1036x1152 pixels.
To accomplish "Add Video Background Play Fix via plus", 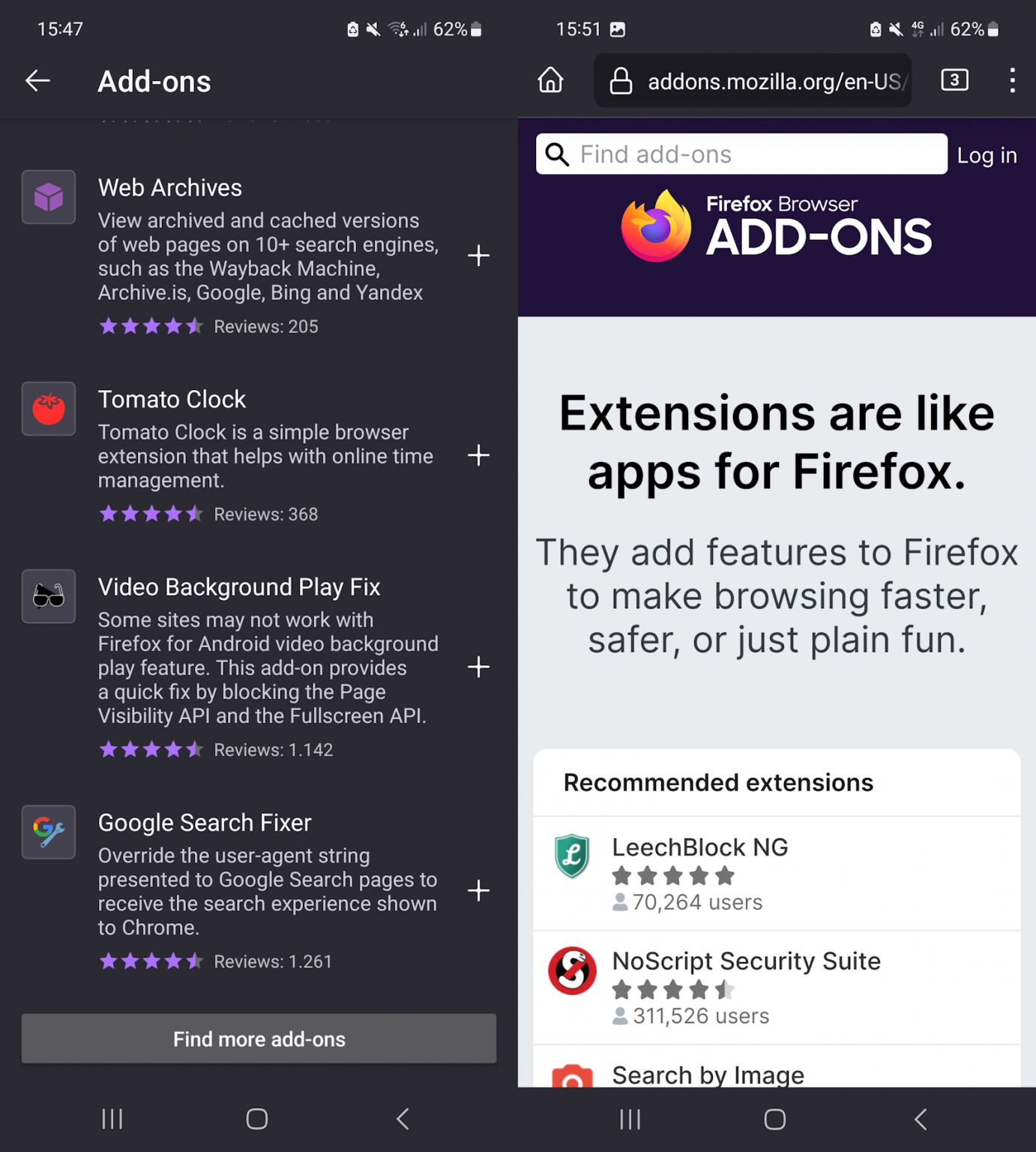I will [478, 667].
